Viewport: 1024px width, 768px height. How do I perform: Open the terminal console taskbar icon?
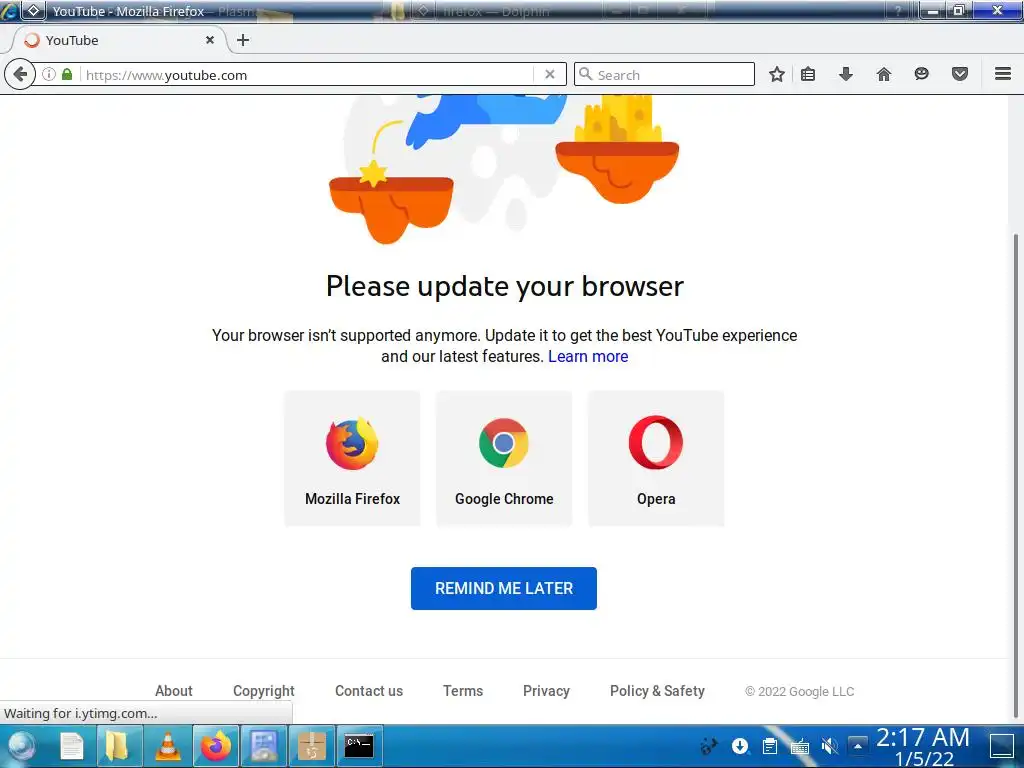coord(359,746)
